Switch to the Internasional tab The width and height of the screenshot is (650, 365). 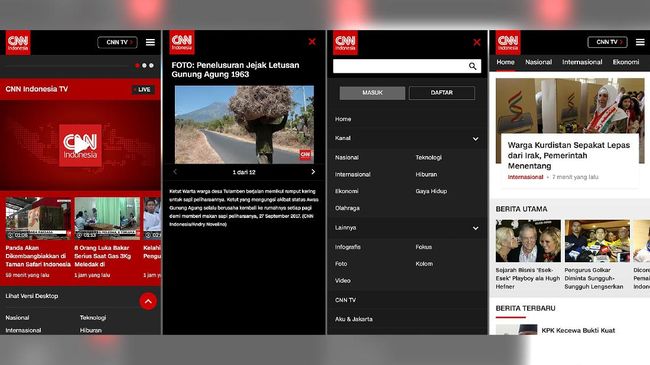[x=582, y=62]
